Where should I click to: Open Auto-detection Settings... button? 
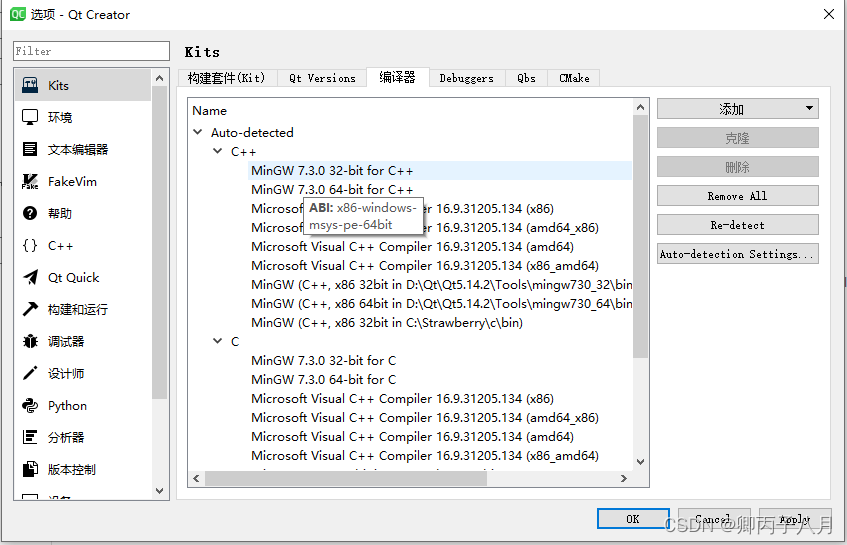point(738,254)
